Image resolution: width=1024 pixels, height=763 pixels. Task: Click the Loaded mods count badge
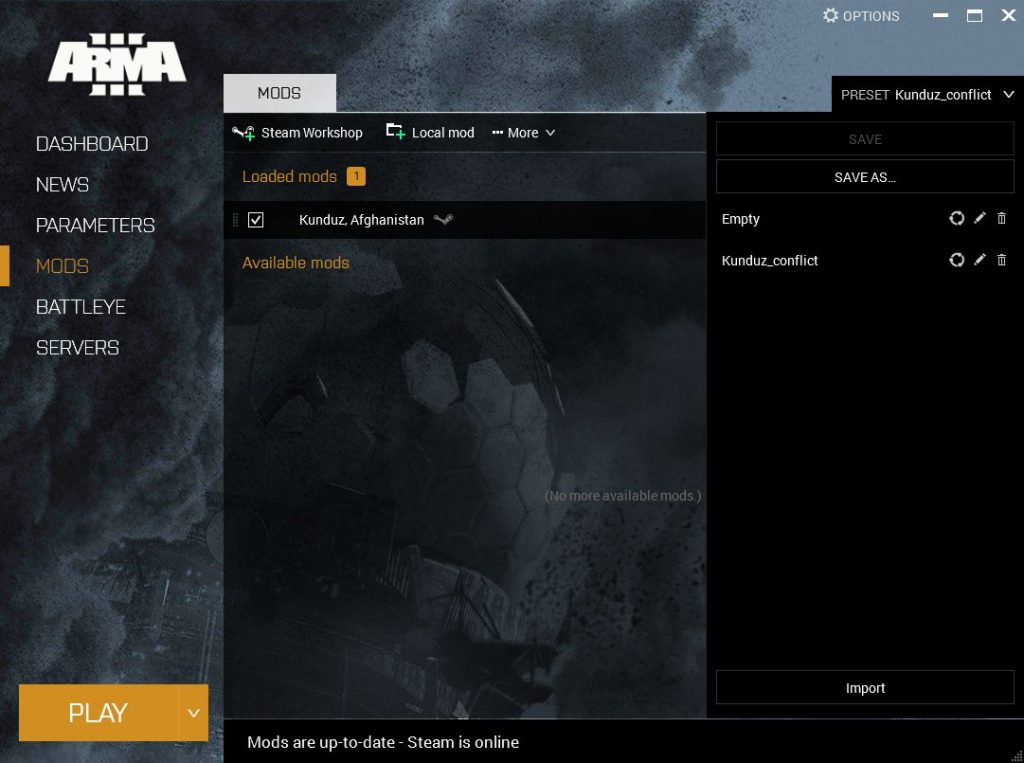coord(355,176)
